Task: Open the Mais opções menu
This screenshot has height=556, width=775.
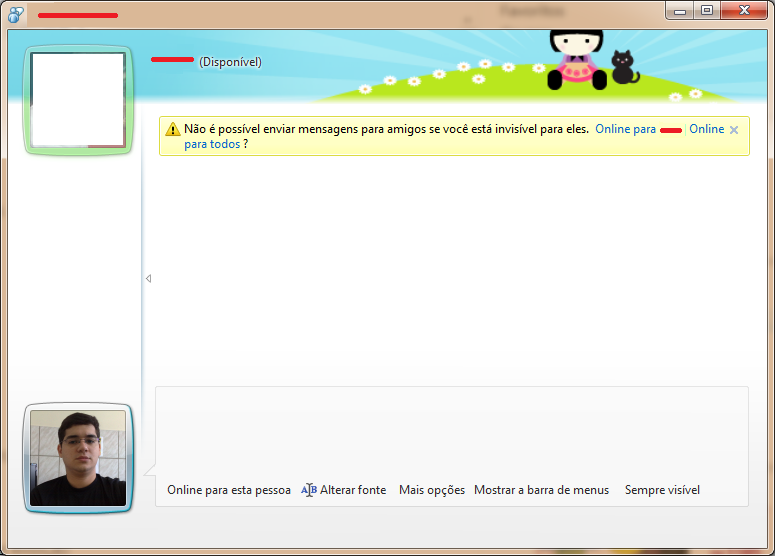Action: coord(431,490)
